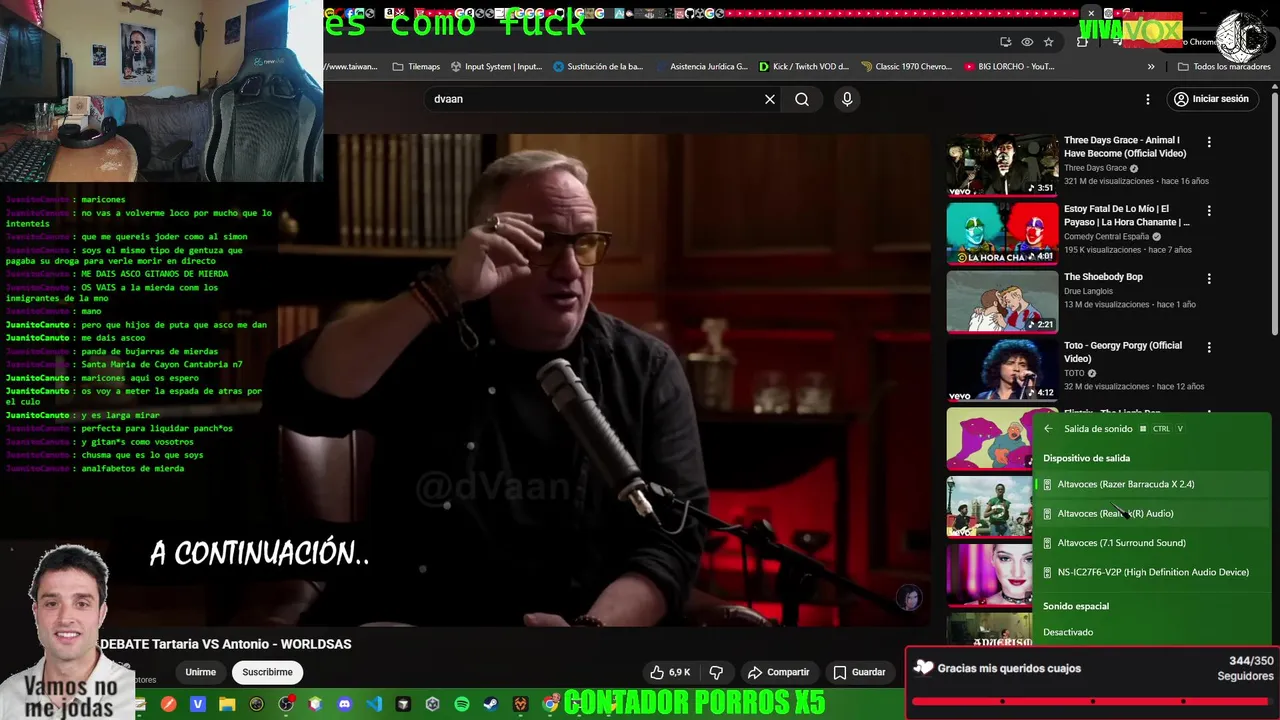Open Estoy Fatal De Lo Mío video thumbnail
This screenshot has height=720, width=1280.
click(x=1002, y=233)
